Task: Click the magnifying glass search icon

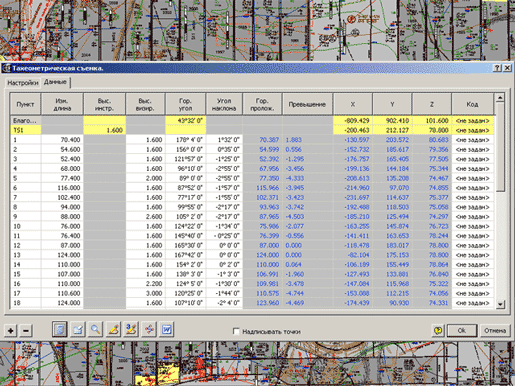Action: pyautogui.click(x=95, y=330)
